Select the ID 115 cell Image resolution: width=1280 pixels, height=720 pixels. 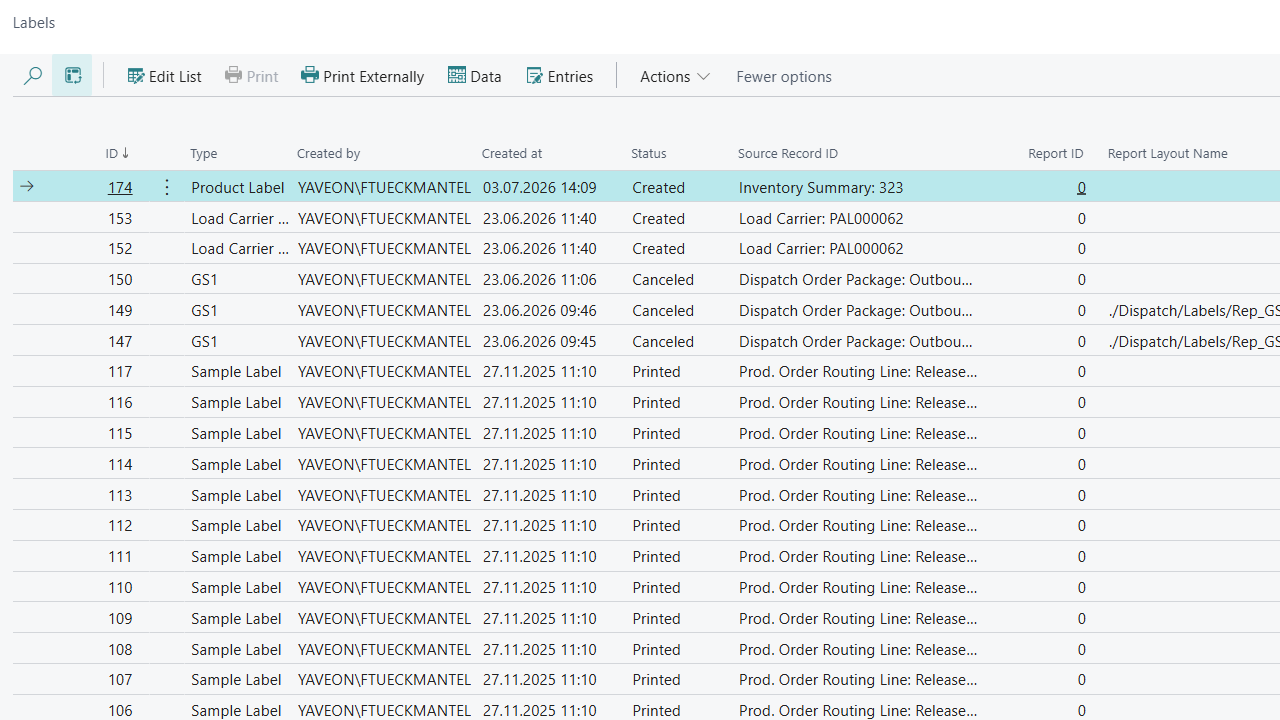pos(120,433)
